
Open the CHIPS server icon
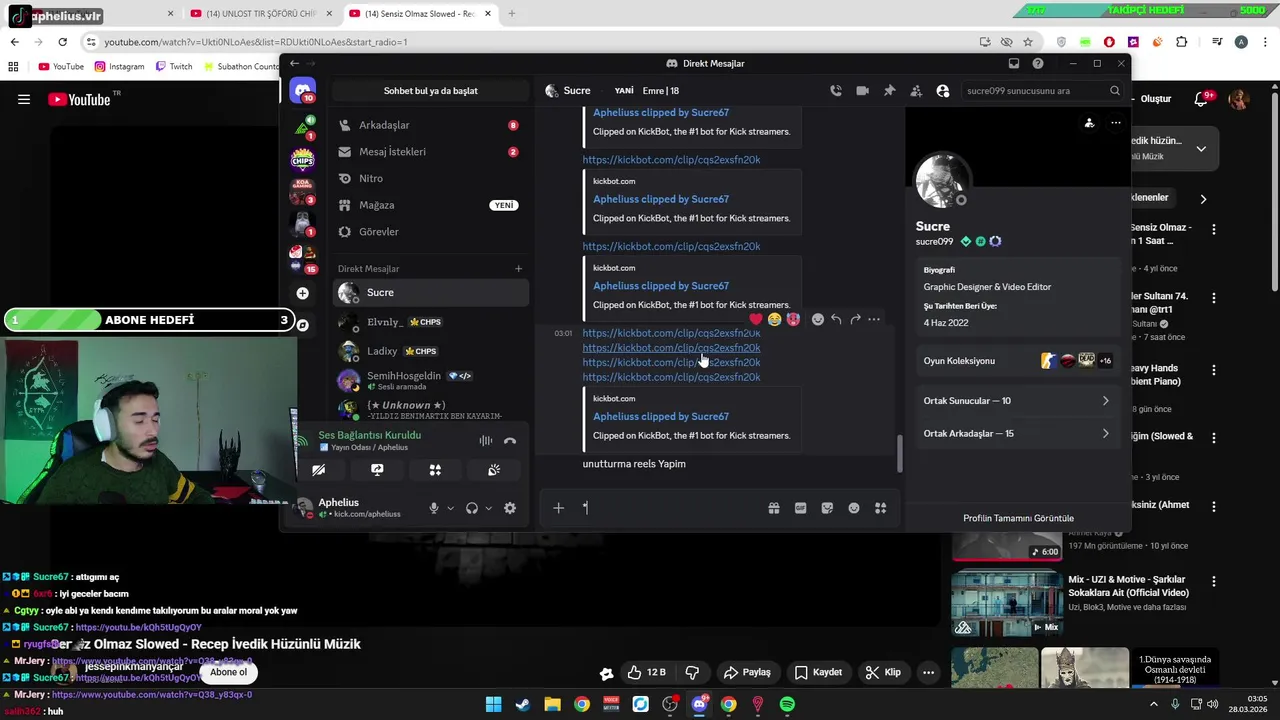tap(302, 159)
